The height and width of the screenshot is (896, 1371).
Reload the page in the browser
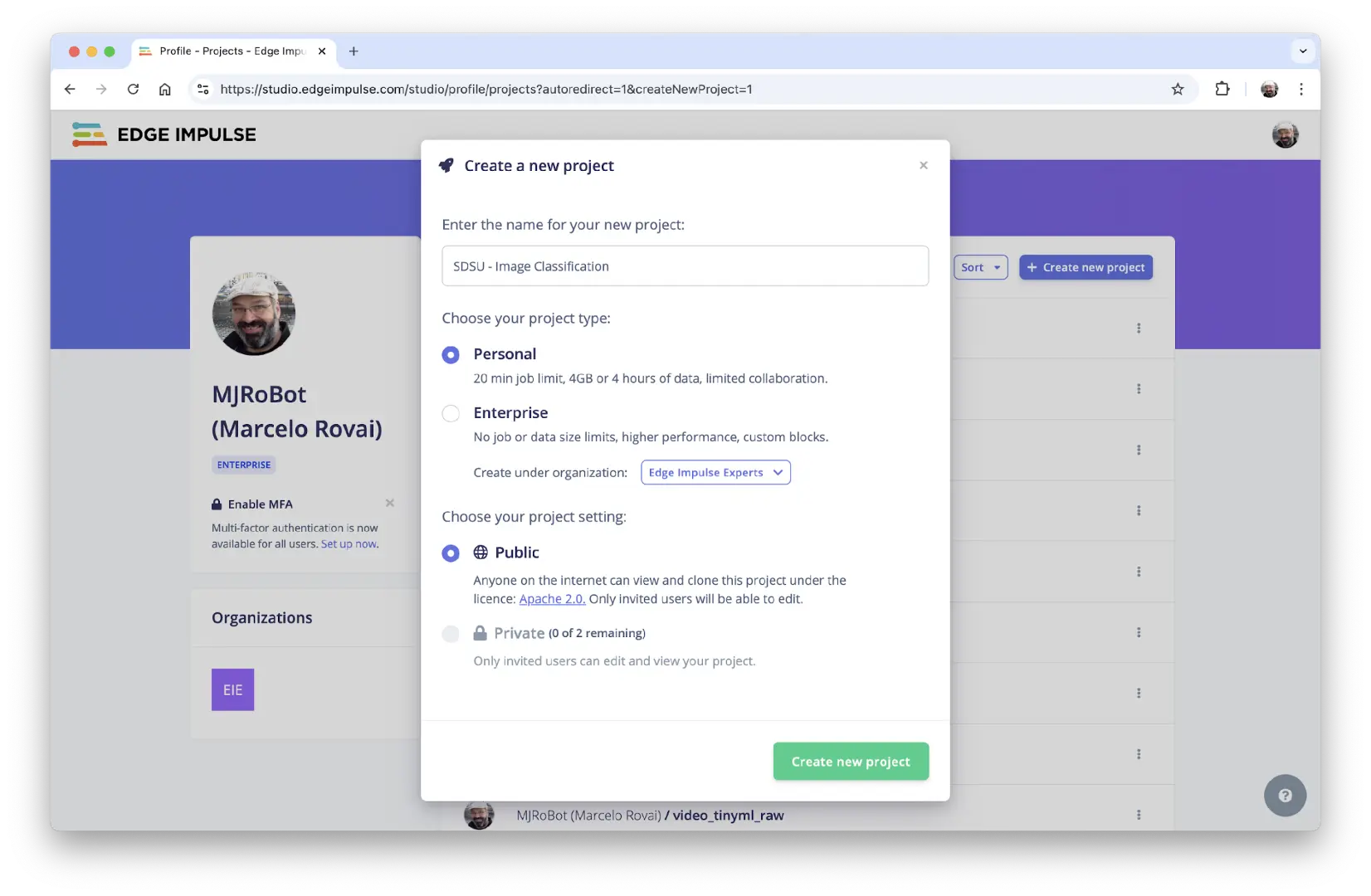click(x=133, y=90)
